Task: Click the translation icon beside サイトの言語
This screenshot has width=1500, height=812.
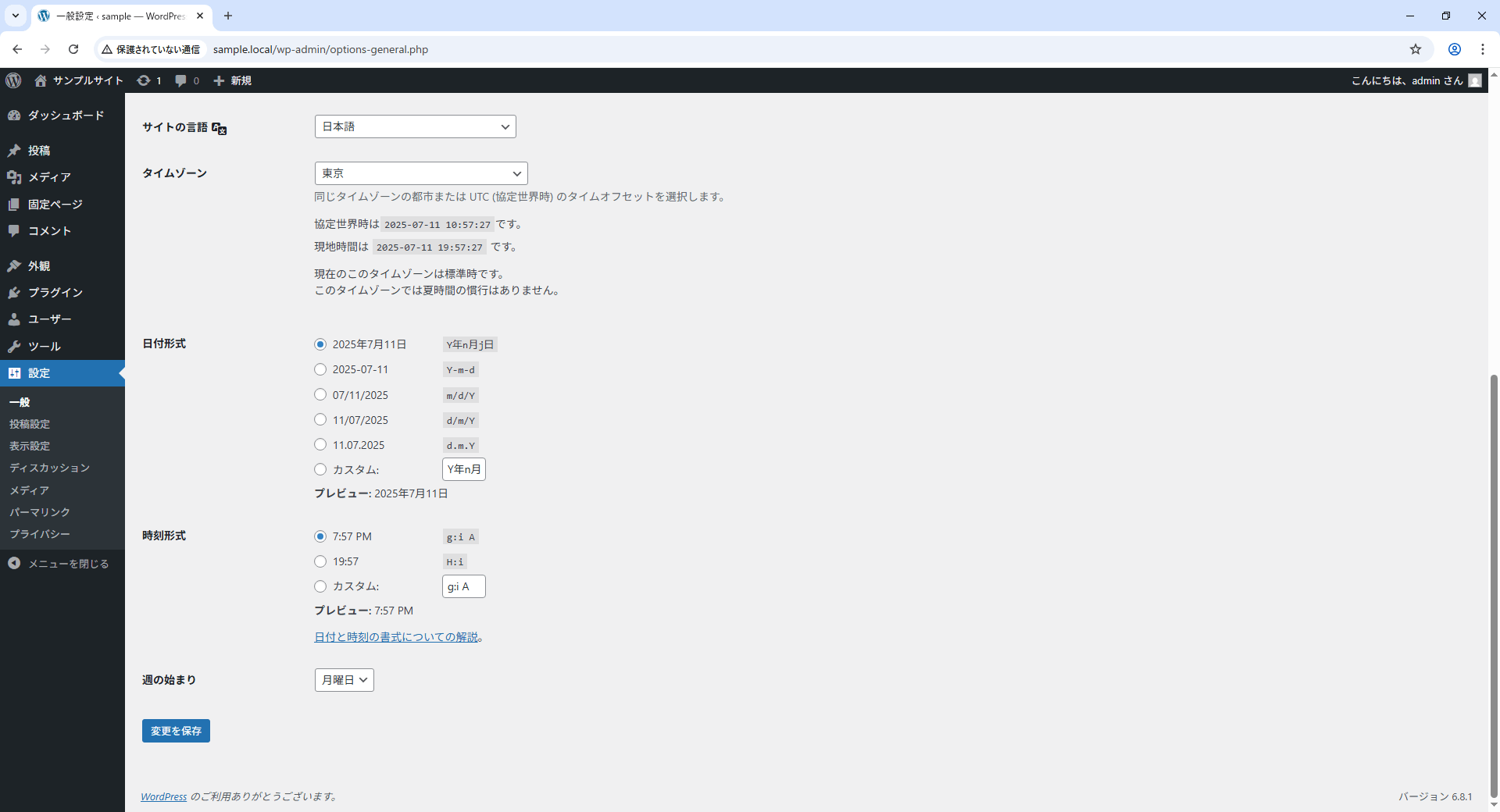Action: point(220,128)
